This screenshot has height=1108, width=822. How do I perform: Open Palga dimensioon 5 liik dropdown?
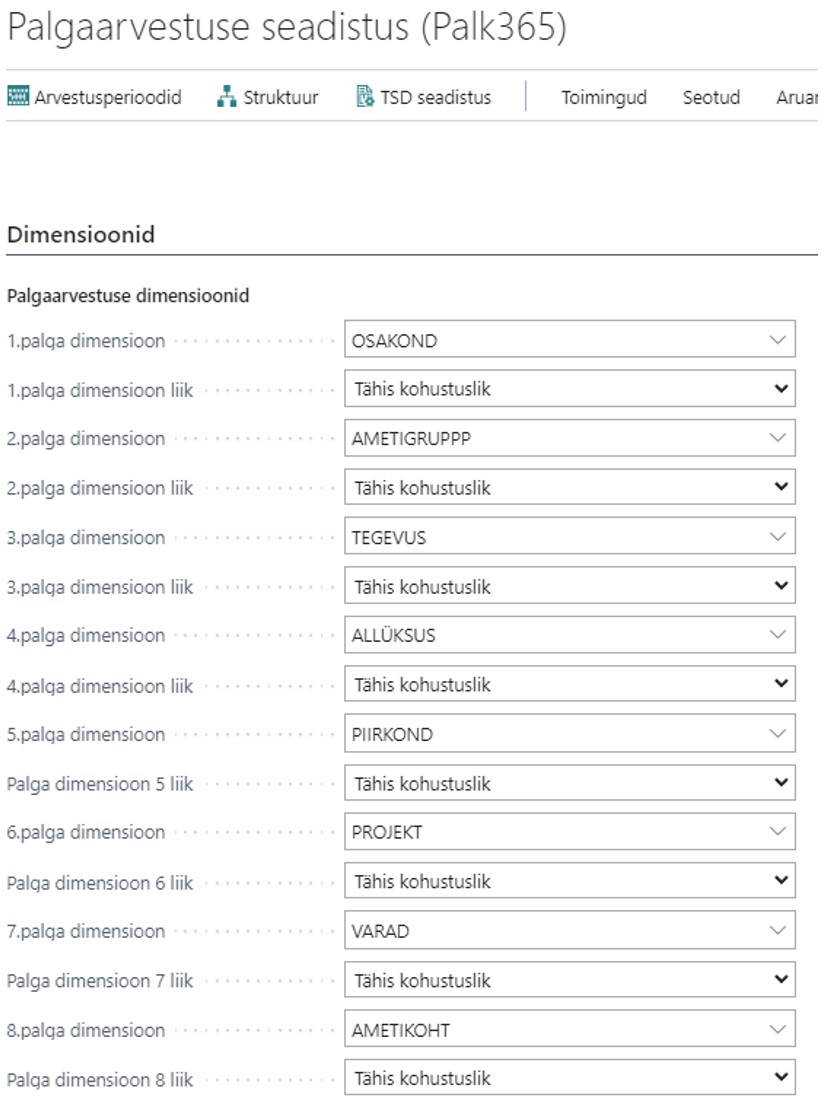(x=570, y=782)
